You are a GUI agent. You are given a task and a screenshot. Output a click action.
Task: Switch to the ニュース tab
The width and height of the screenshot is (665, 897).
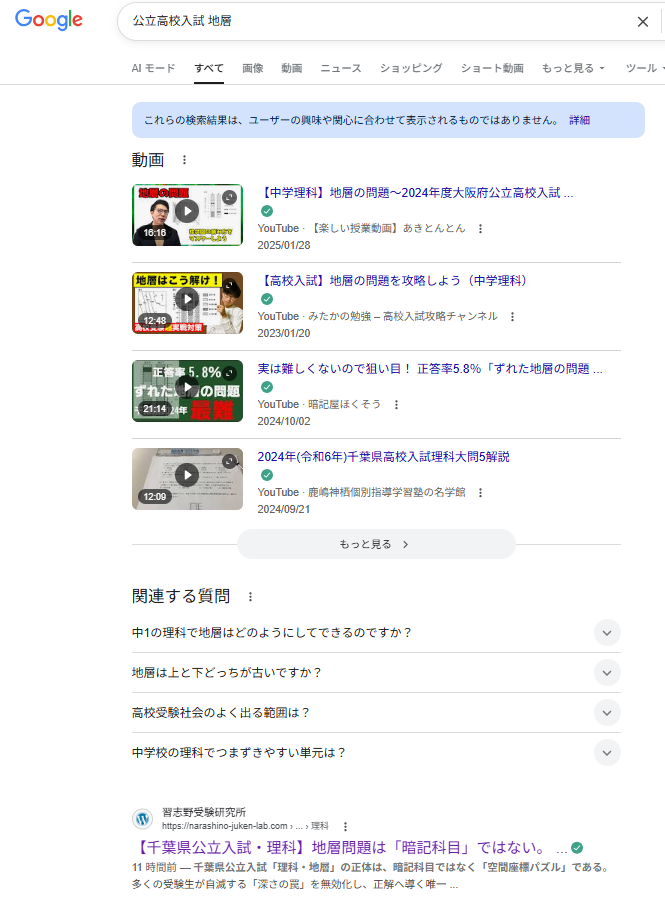coord(341,69)
